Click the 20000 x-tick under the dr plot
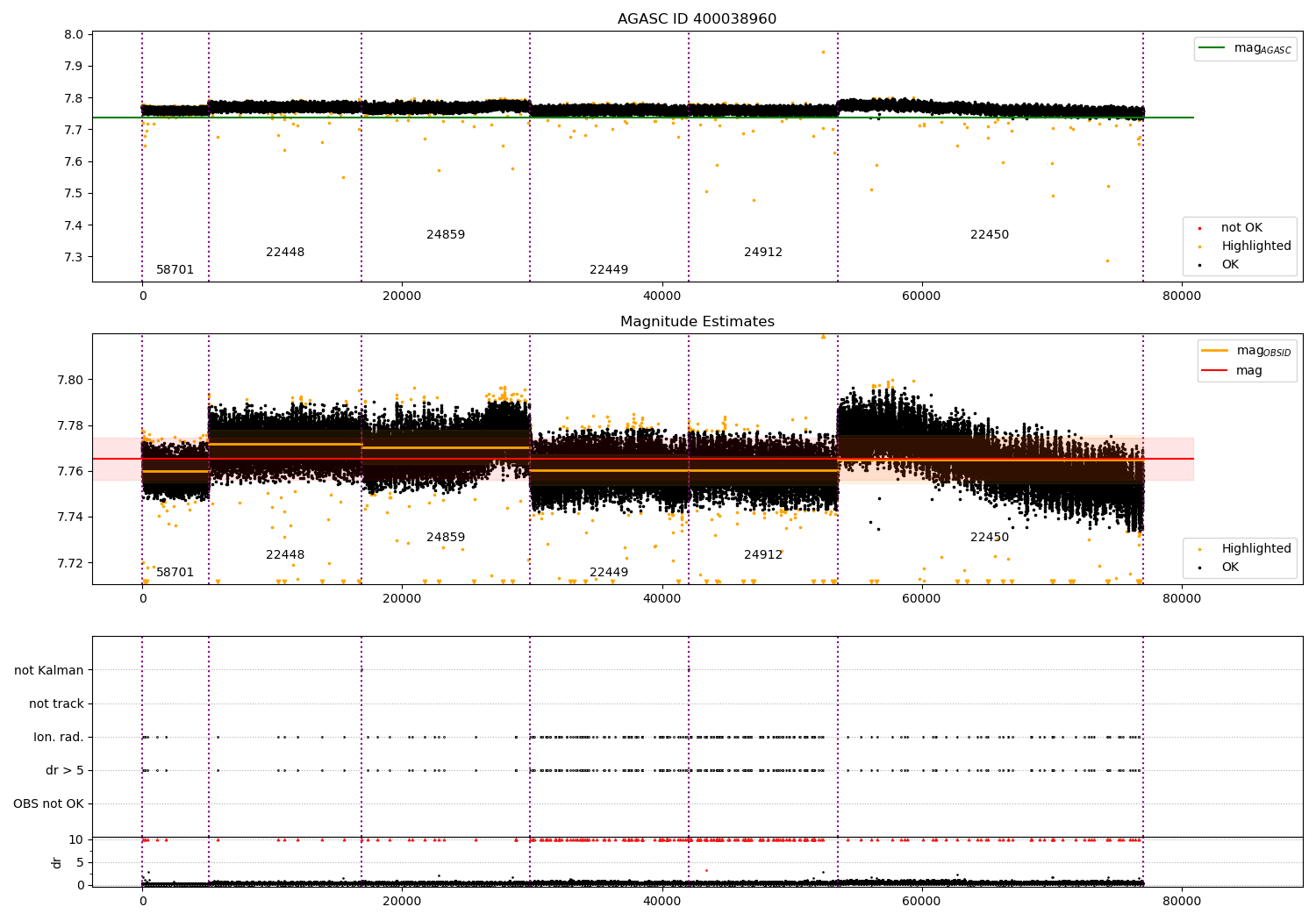The height and width of the screenshot is (921, 1316). [402, 900]
